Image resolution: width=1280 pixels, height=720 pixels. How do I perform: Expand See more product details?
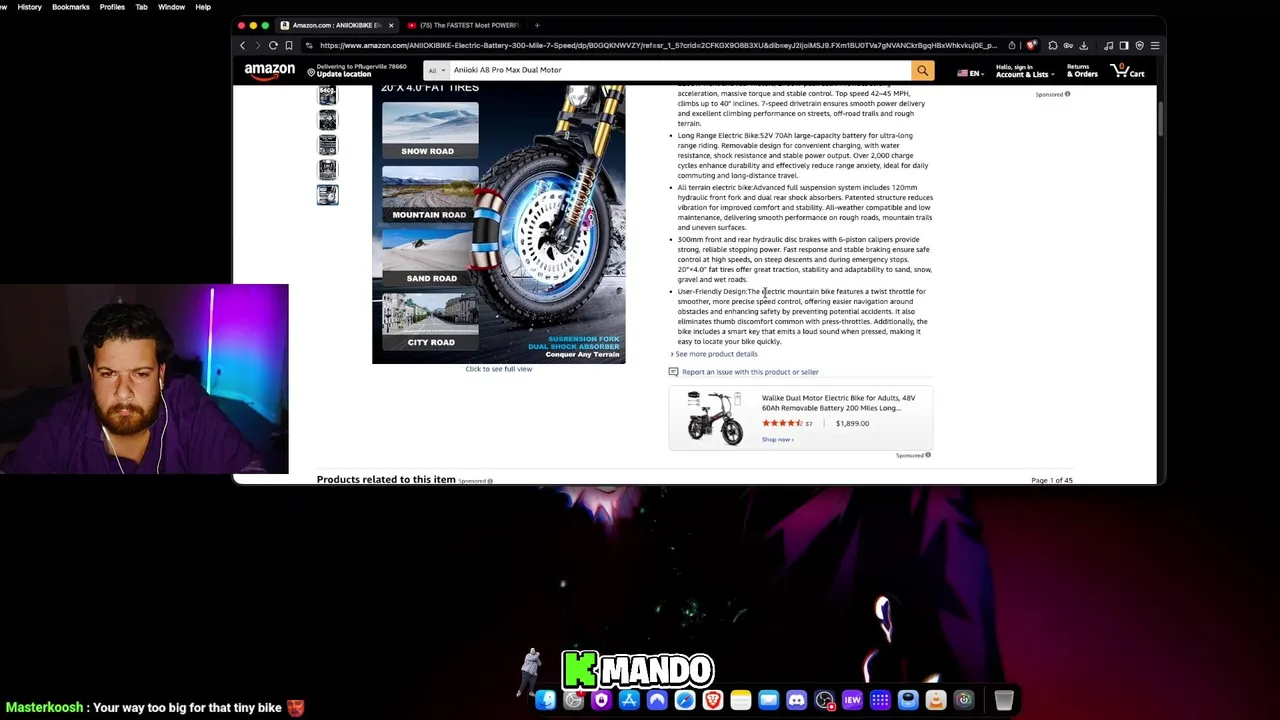pos(716,354)
